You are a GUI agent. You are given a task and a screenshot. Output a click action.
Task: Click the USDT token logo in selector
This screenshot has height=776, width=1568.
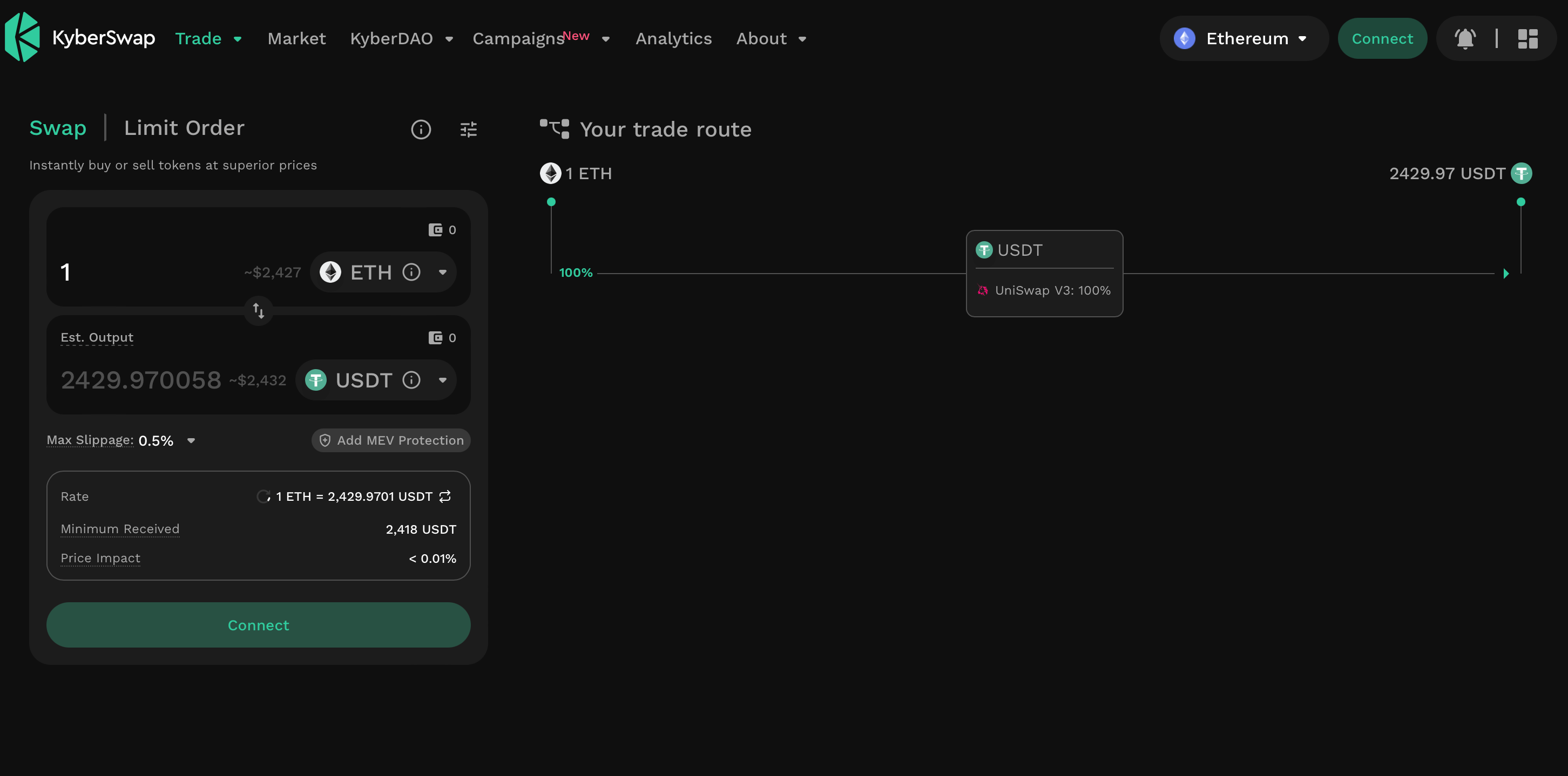[316, 380]
